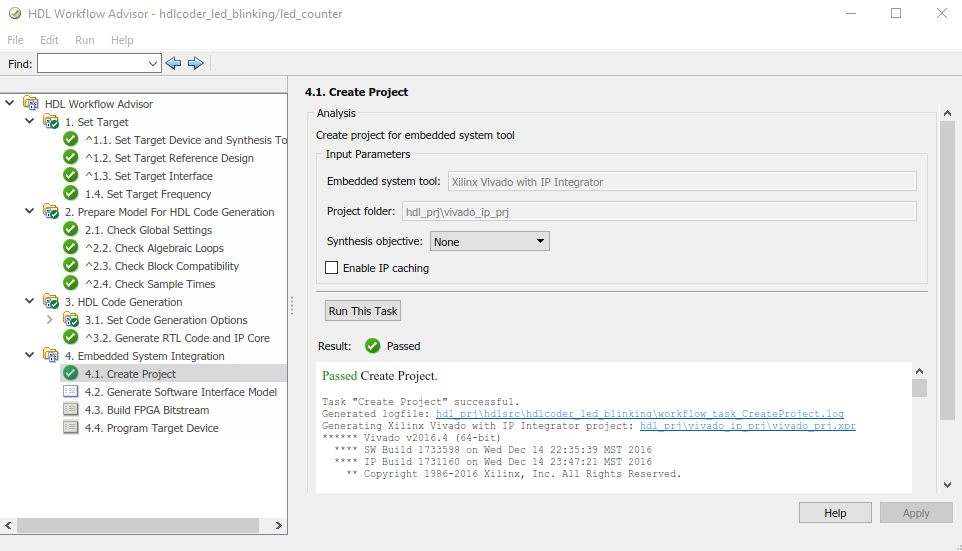Screen dimensions: 962x551
Task: Click the Find back arrow icon
Action: tap(174, 63)
